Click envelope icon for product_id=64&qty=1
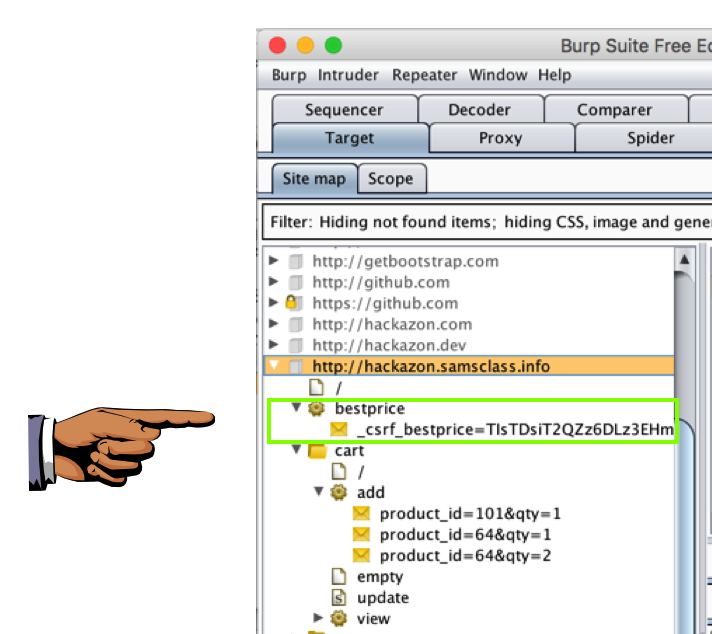 click(361, 534)
